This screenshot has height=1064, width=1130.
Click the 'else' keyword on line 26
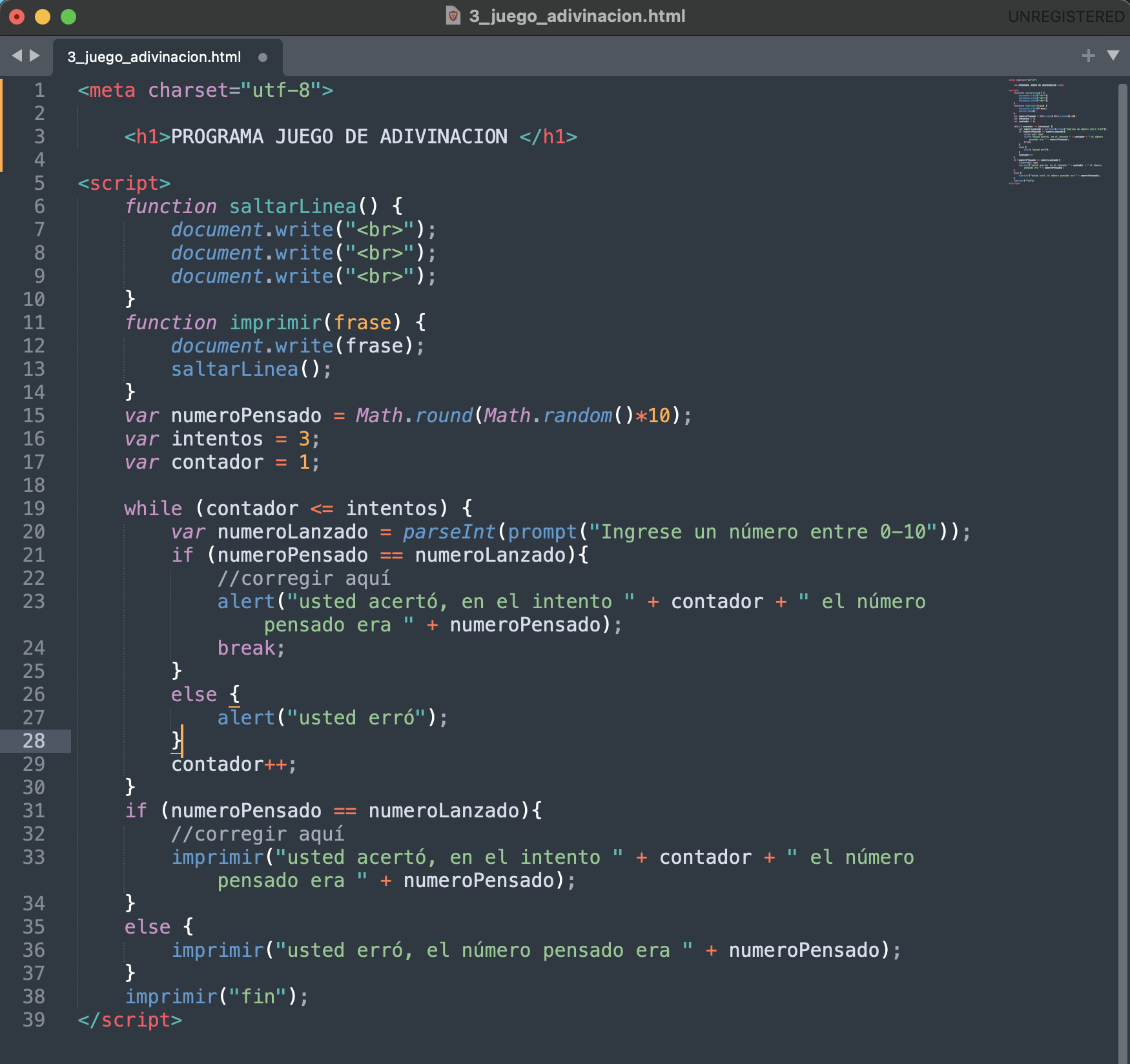(194, 695)
